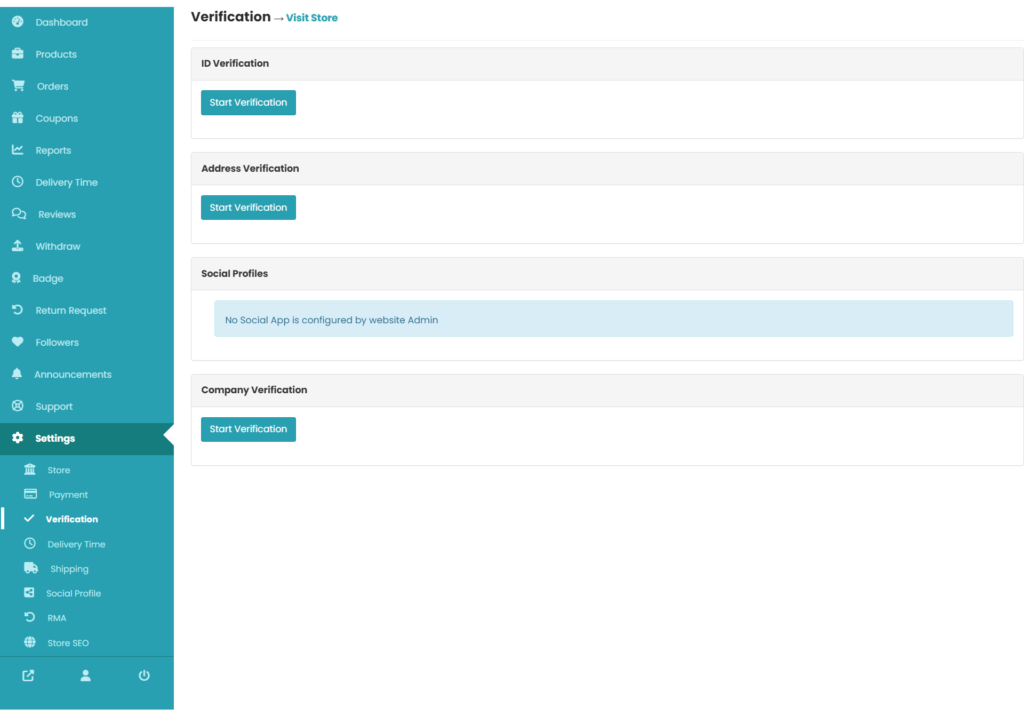Start Verification under Address Verification

[x=248, y=208]
